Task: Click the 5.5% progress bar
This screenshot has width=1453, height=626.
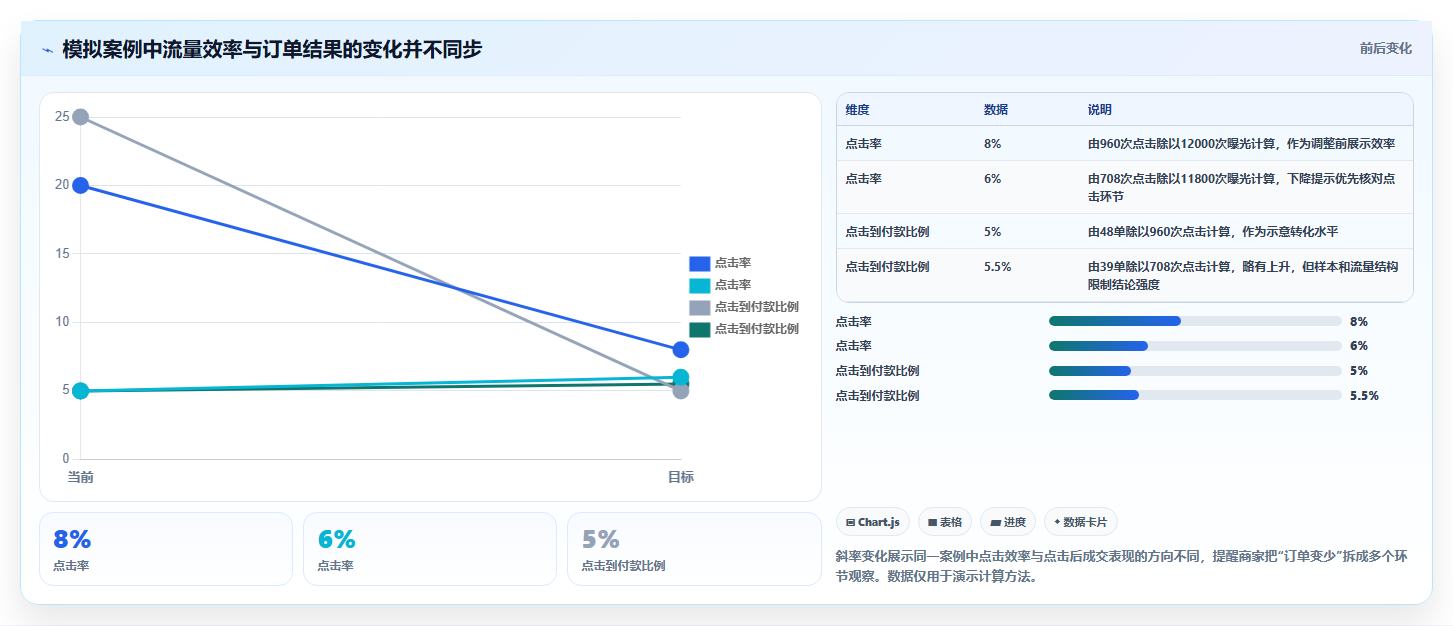Action: click(1195, 395)
